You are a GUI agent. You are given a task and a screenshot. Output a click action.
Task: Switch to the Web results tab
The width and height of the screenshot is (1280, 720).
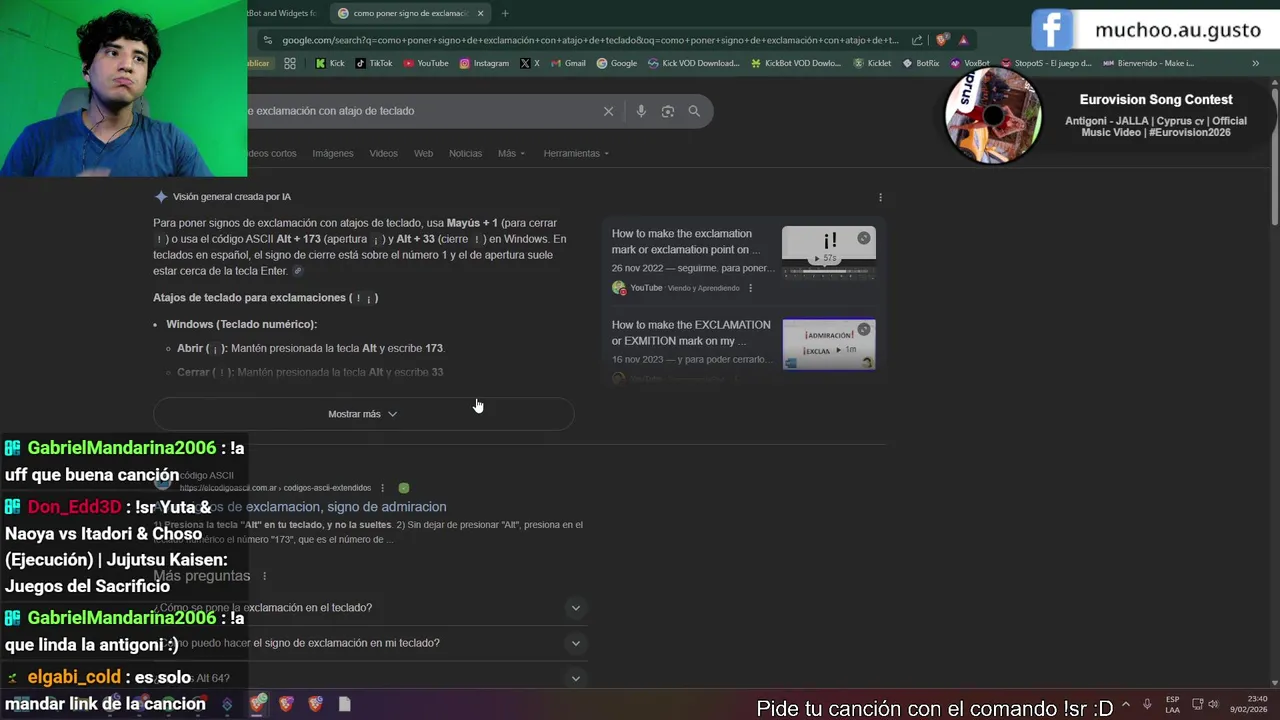point(423,153)
